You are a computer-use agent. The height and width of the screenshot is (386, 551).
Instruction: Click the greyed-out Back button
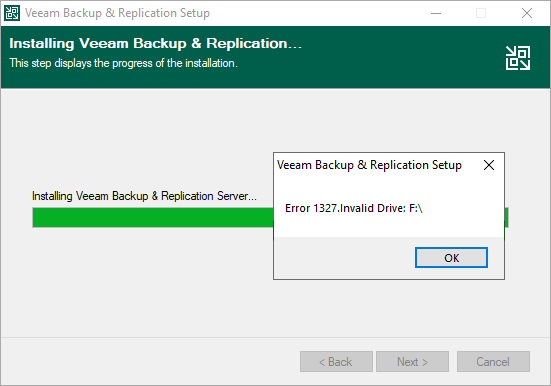click(x=336, y=361)
